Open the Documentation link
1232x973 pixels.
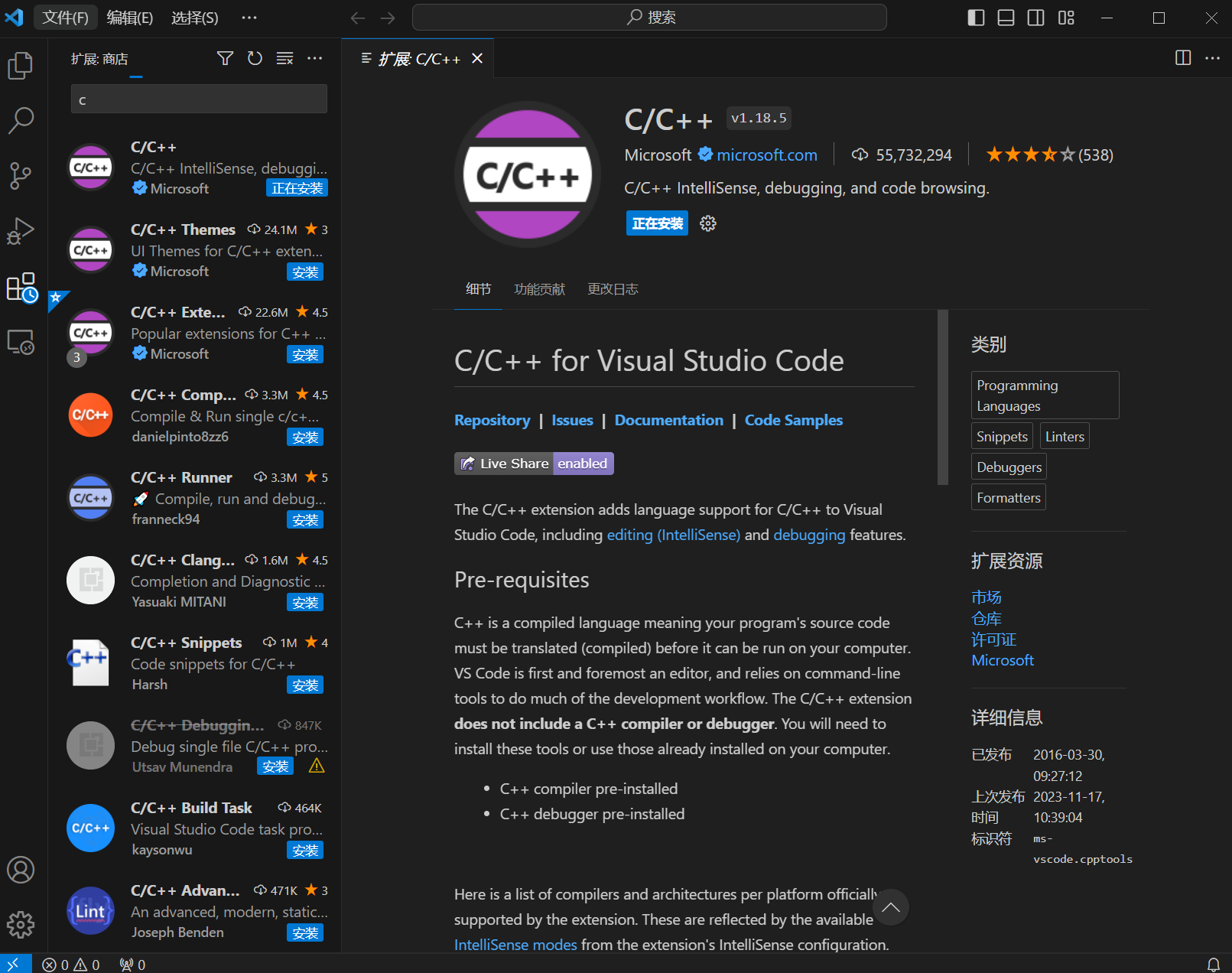point(668,420)
